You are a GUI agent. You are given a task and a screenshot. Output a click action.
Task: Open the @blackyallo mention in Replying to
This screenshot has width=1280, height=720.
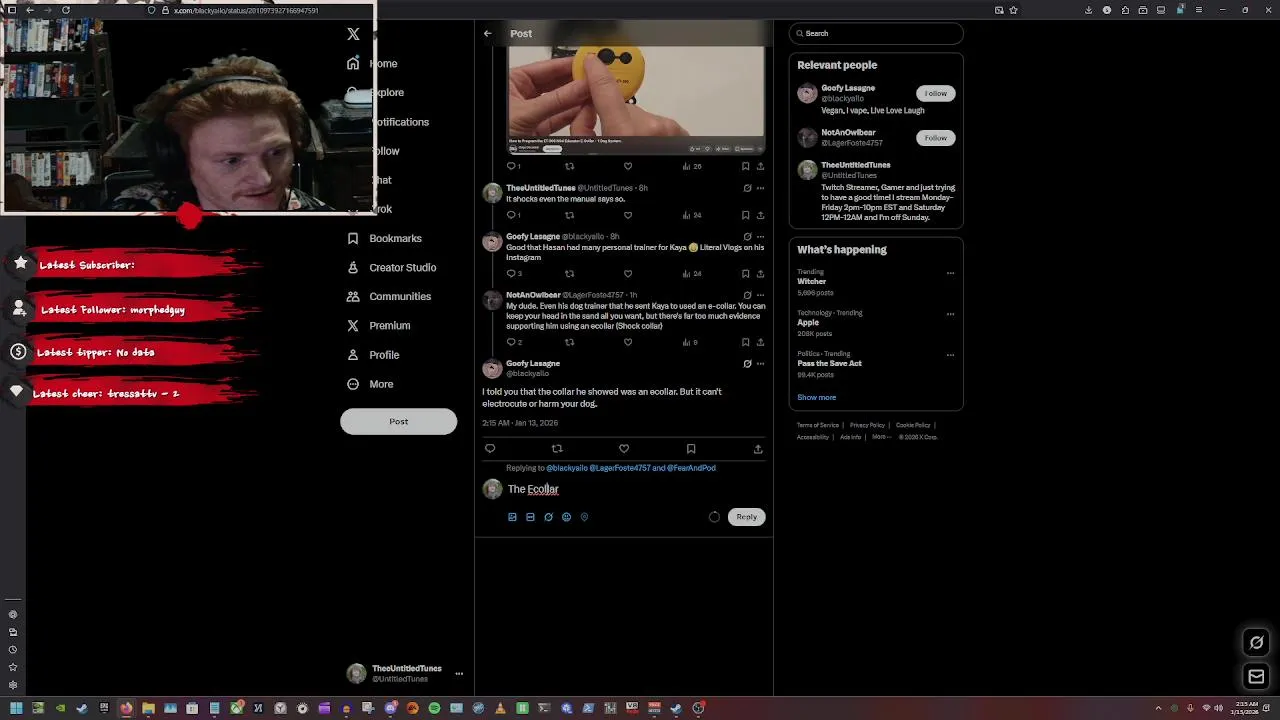[567, 468]
